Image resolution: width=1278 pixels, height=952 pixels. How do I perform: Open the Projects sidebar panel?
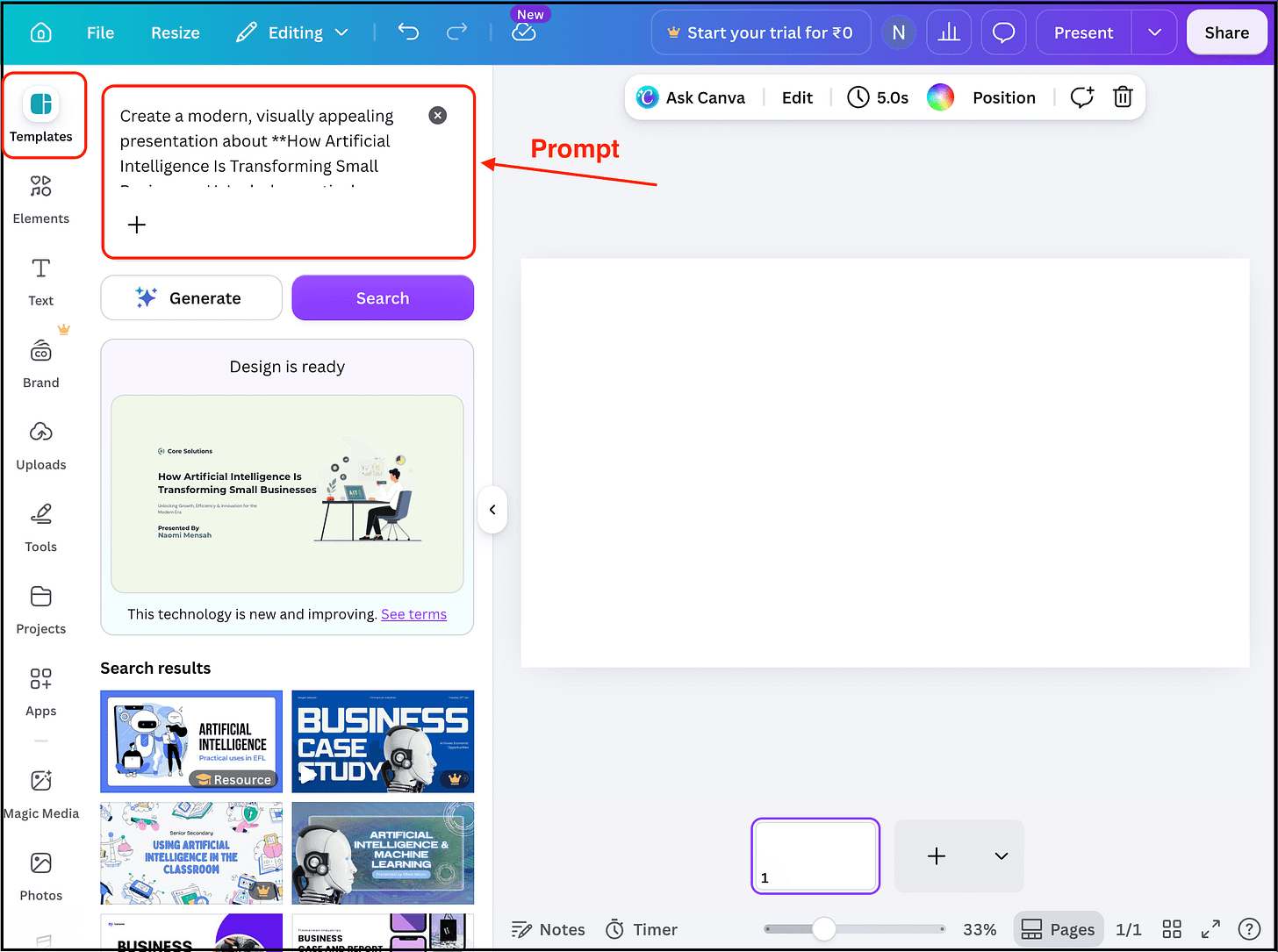point(41,610)
